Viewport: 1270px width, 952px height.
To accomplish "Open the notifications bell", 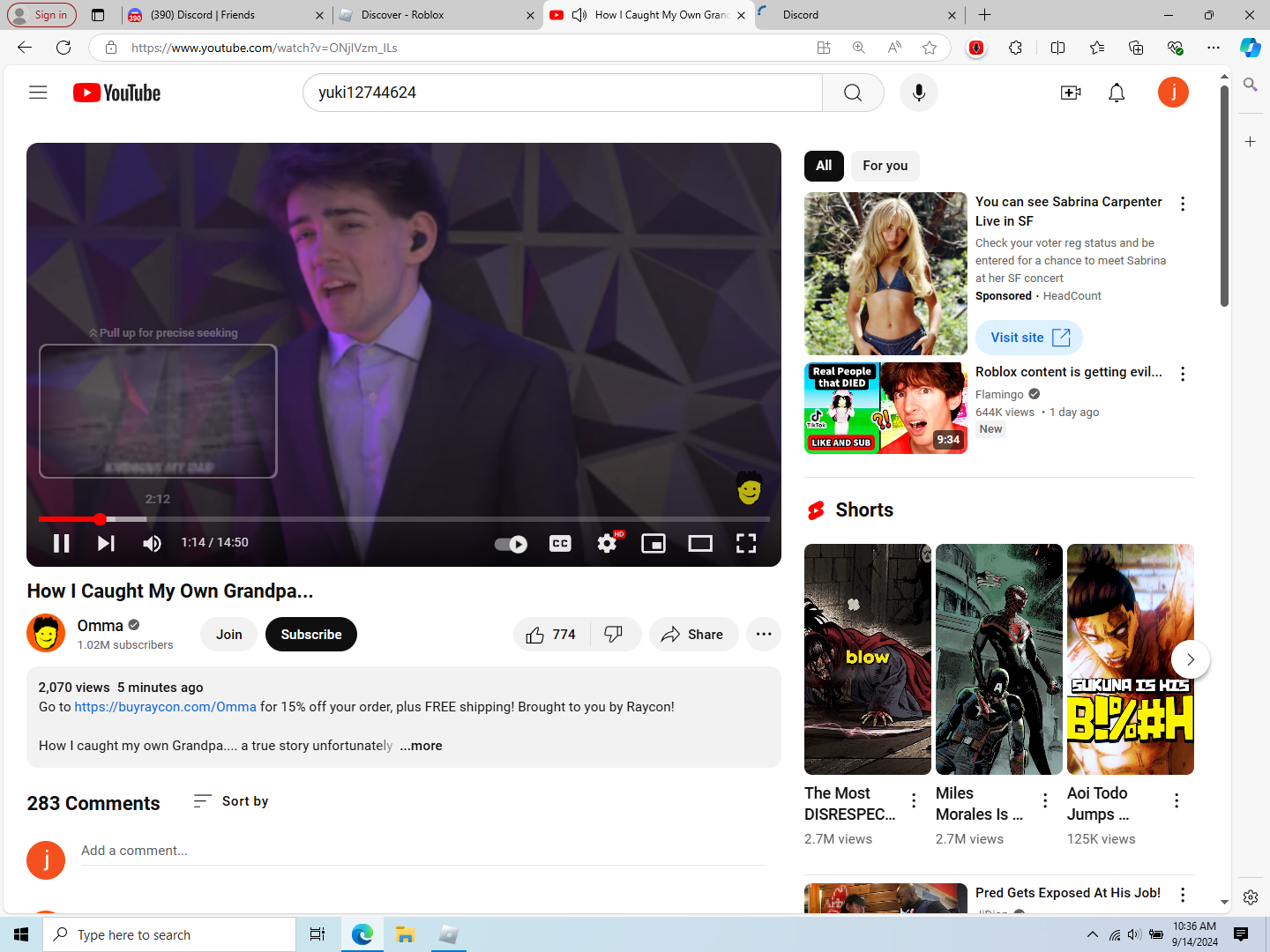I will pos(1117,93).
